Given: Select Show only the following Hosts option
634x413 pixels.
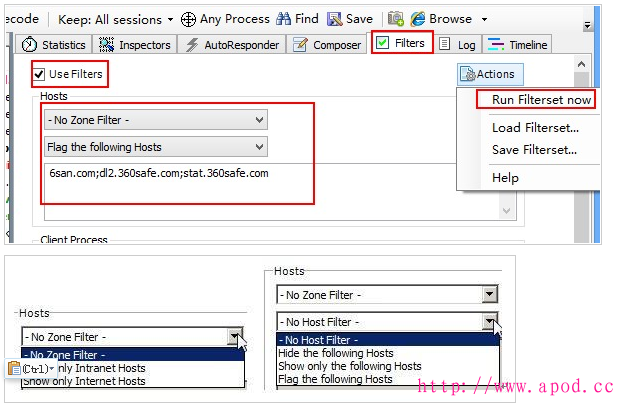Looking at the screenshot, I should click(x=348, y=366).
